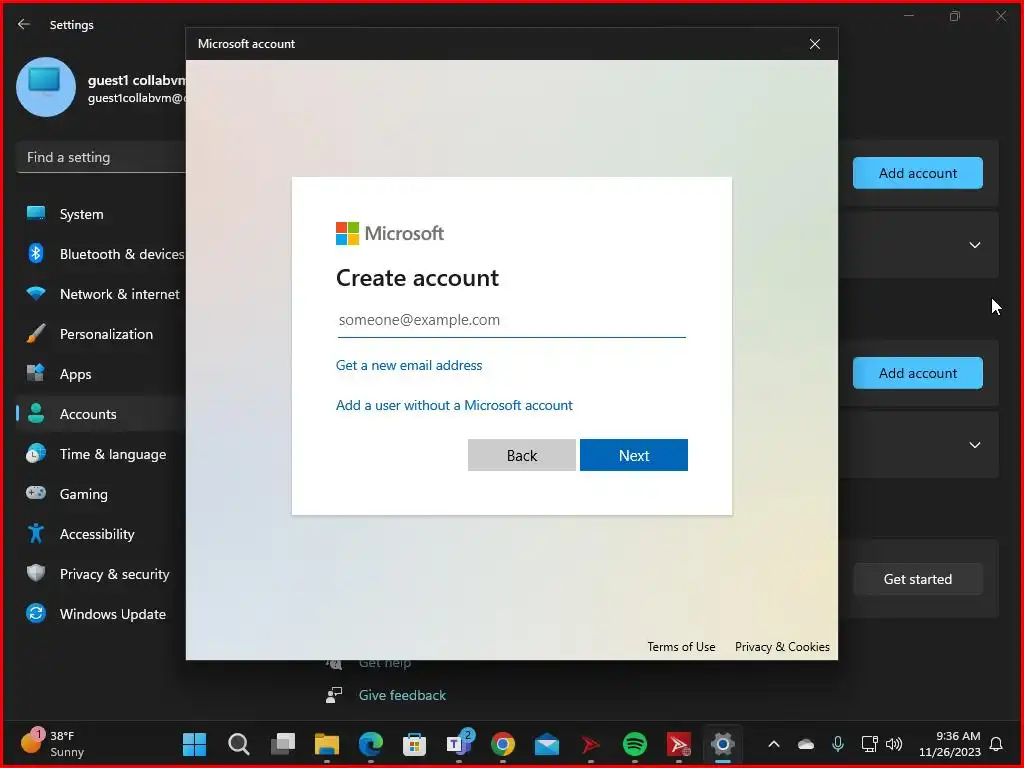Open Microsoft Teams from taskbar
Screen dimensions: 1024x768
(458, 744)
